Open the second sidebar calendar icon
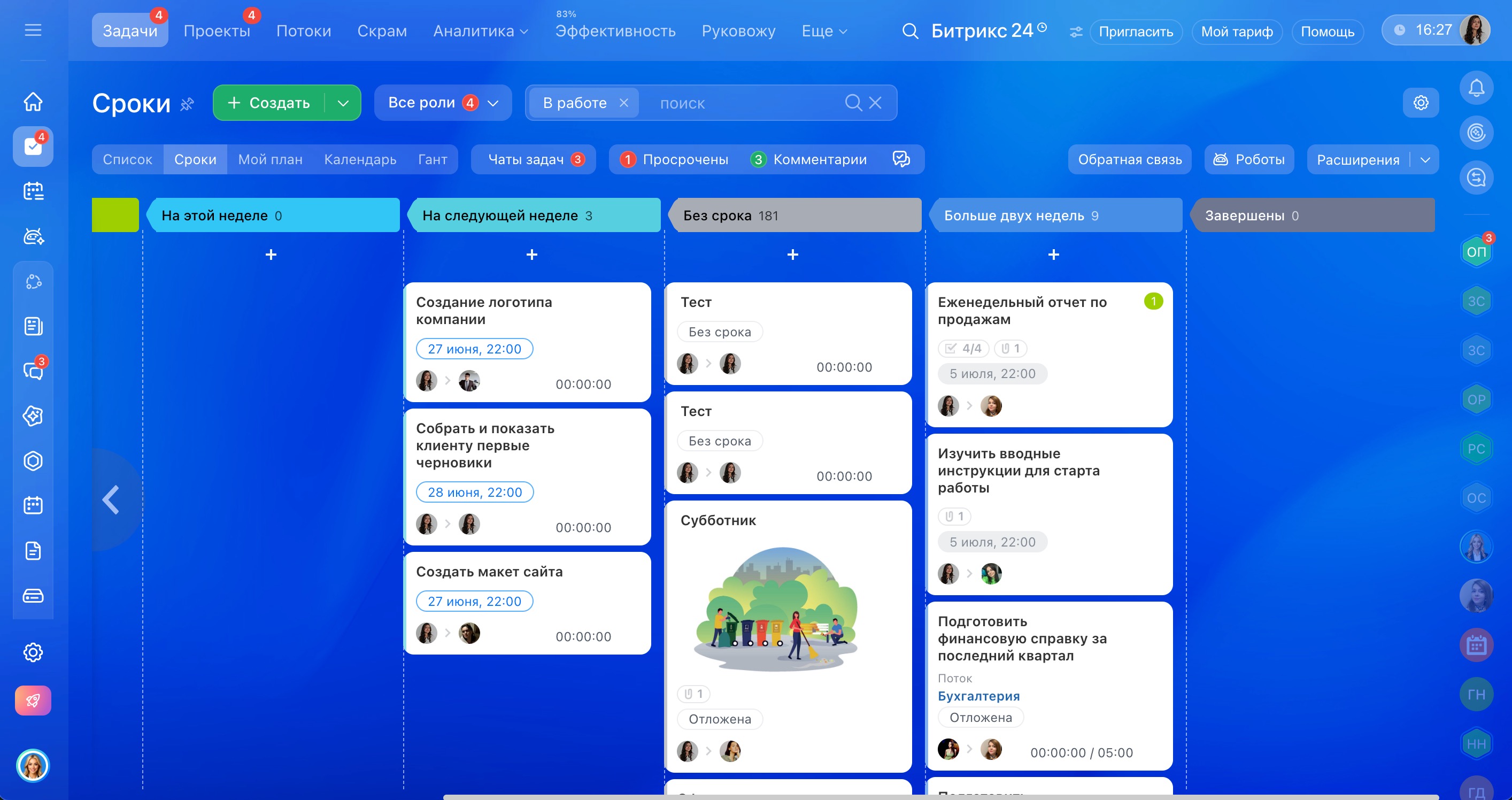The height and width of the screenshot is (800, 1512). click(x=33, y=505)
